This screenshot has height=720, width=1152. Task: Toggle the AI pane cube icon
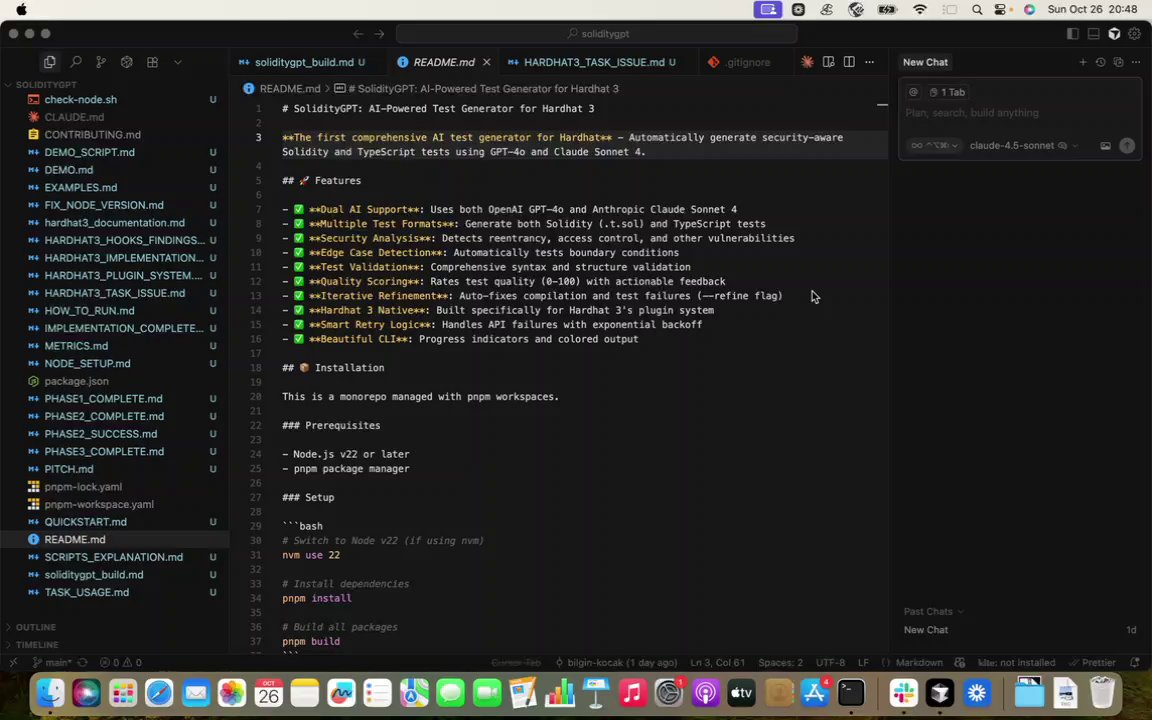point(1114,34)
